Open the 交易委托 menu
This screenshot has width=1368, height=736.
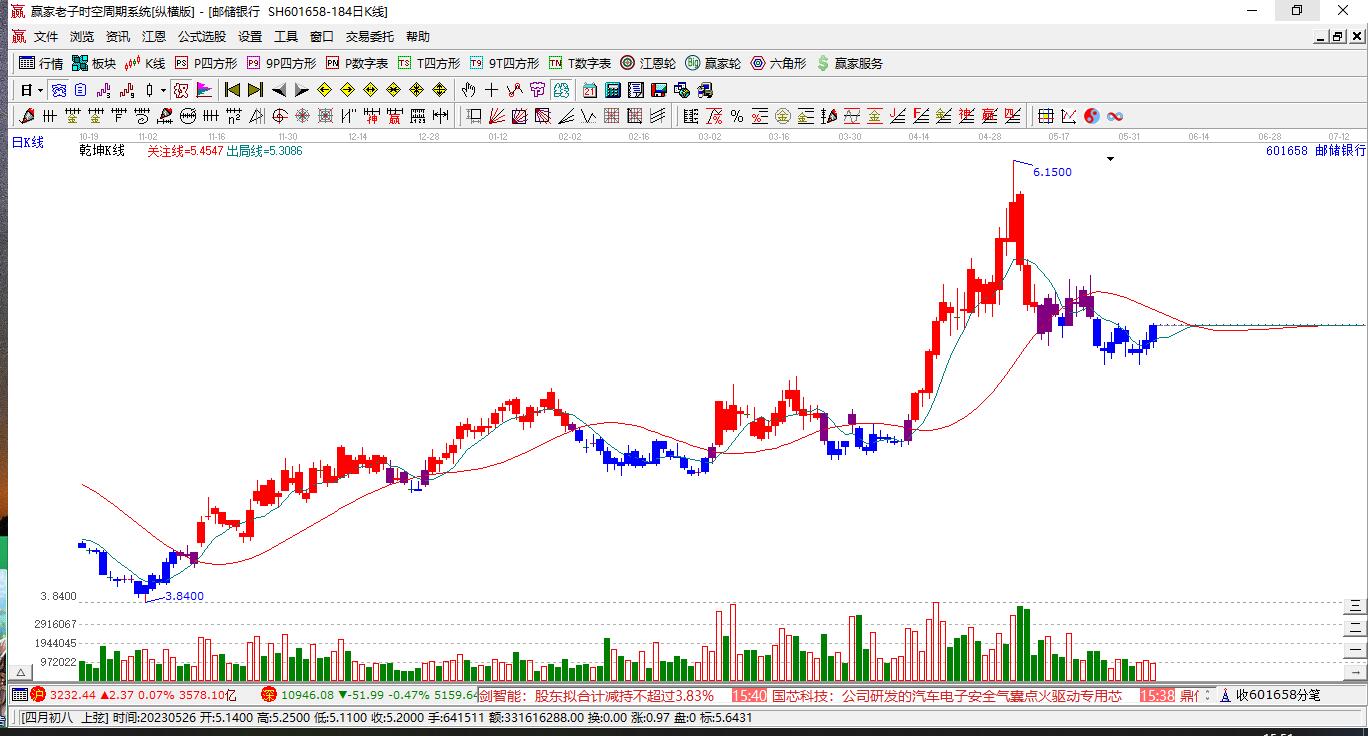[x=370, y=37]
